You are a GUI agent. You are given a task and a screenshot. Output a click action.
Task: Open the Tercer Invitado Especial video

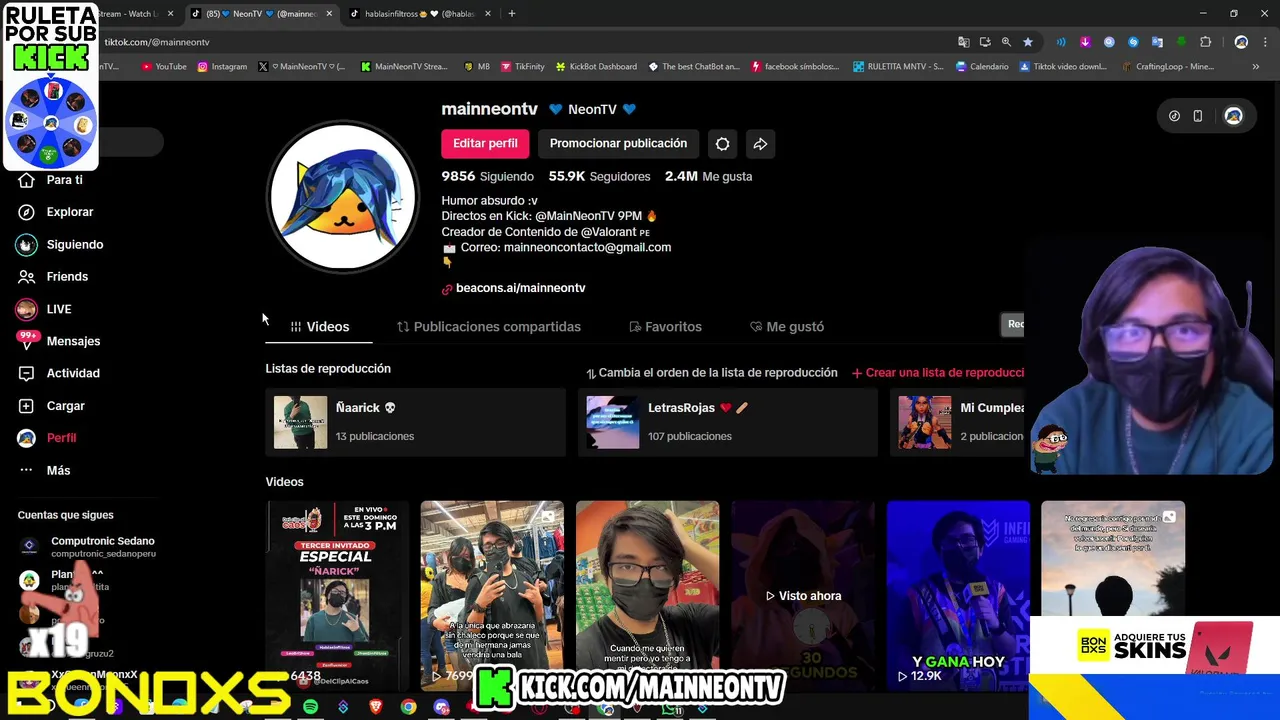click(x=337, y=596)
